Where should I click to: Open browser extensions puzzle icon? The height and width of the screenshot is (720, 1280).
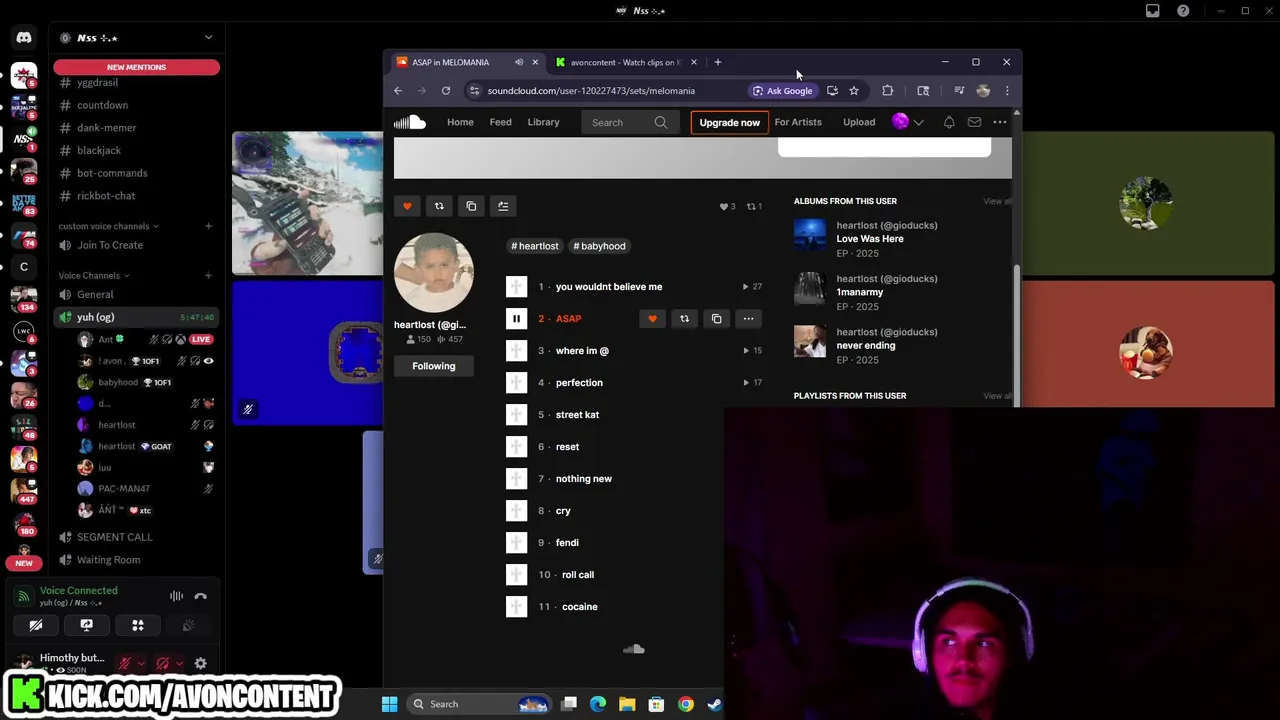tap(887, 91)
